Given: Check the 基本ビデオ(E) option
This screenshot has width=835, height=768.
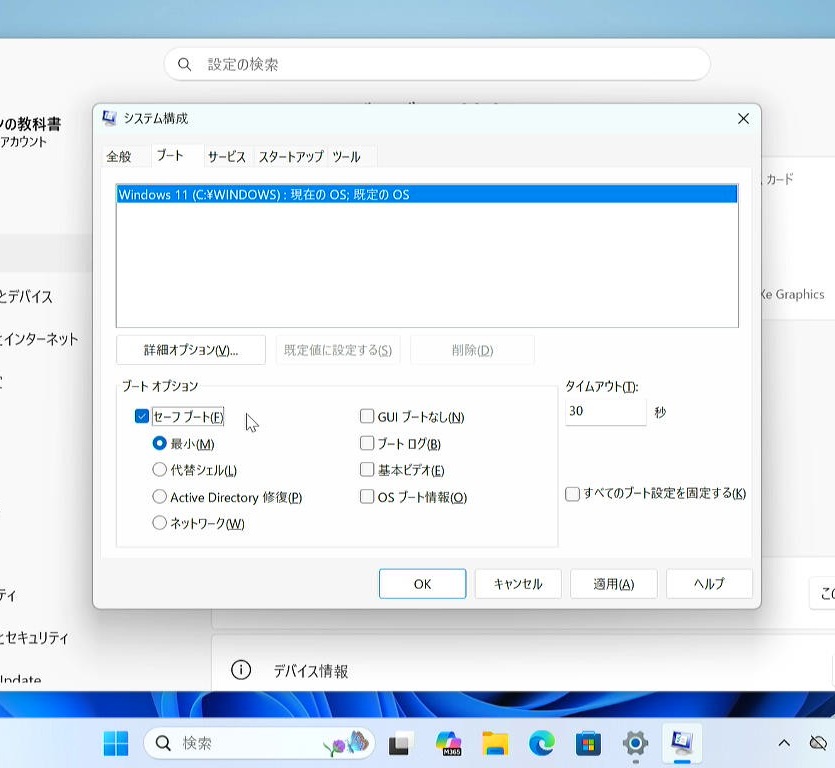Looking at the screenshot, I should (367, 469).
